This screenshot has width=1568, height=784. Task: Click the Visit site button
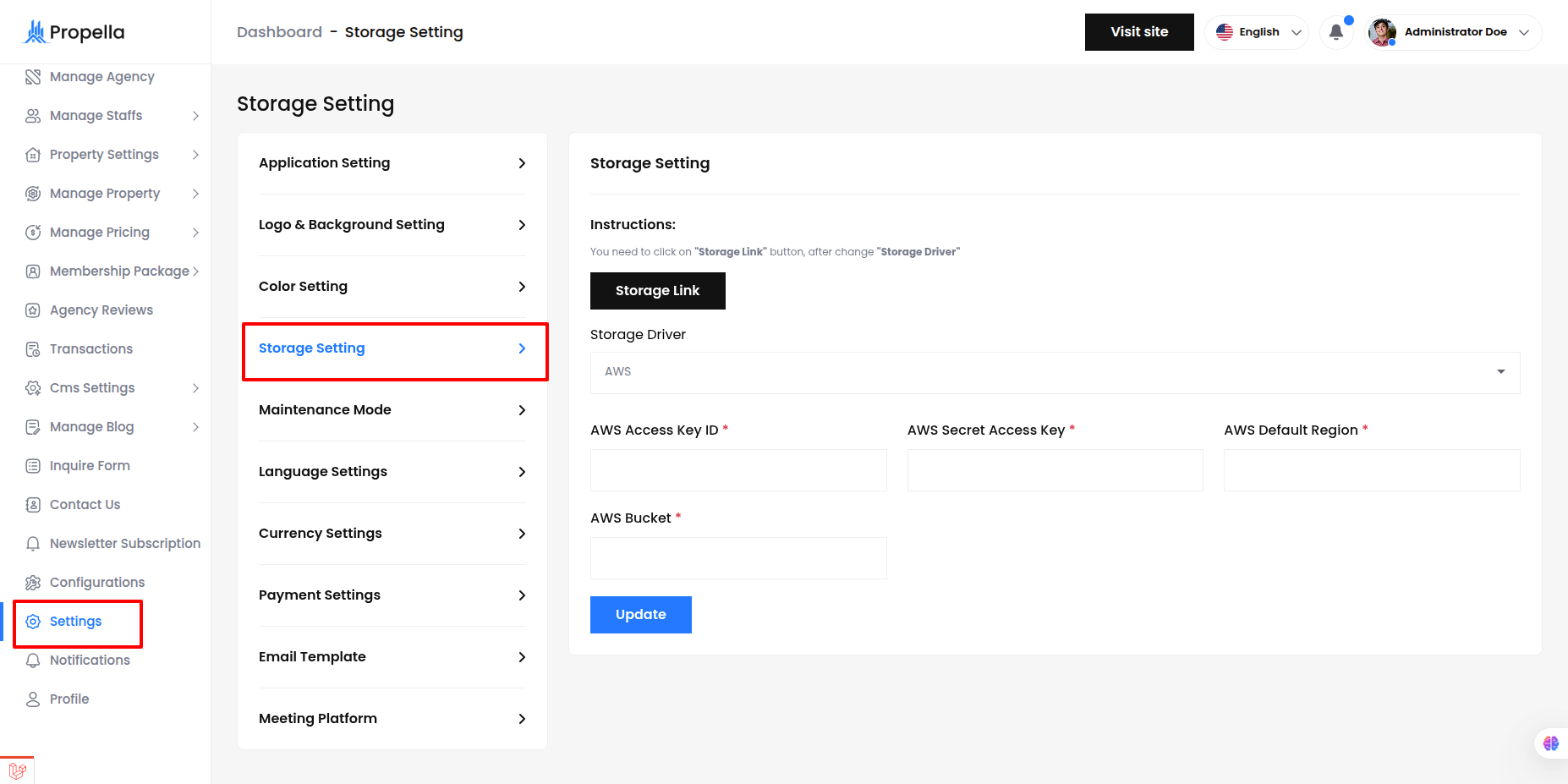(1139, 32)
